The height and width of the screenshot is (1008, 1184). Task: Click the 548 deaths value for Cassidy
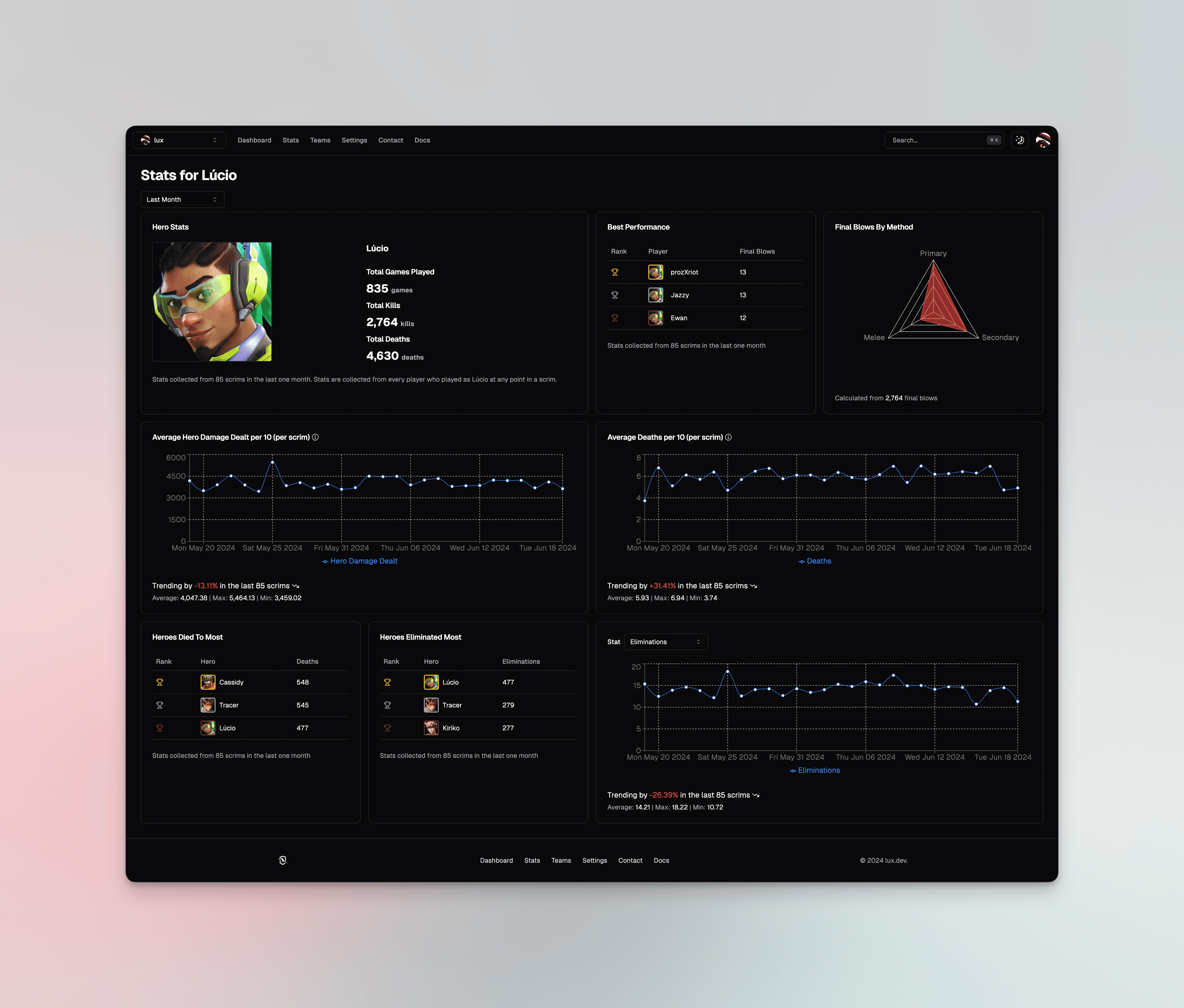(x=303, y=682)
